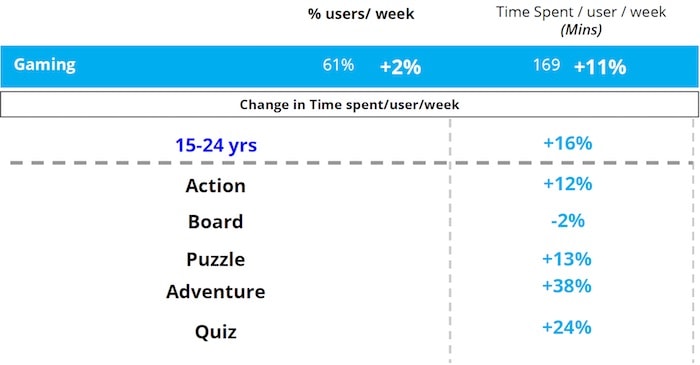Click the -2% Board value
Image resolution: width=700 pixels, height=365 pixels.
pos(567,220)
